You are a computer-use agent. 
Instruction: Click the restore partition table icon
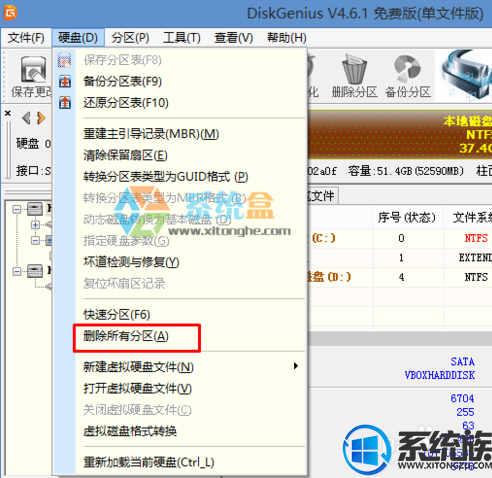point(65,103)
